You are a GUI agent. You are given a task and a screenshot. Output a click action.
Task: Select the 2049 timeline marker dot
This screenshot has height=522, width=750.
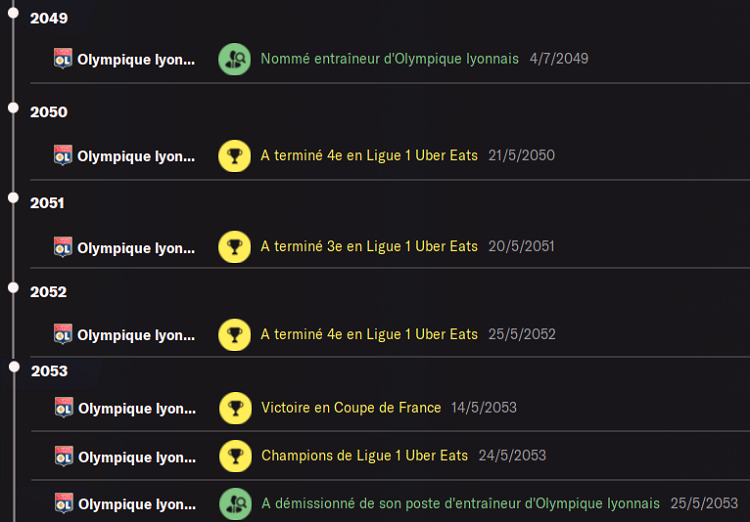tap(13, 14)
